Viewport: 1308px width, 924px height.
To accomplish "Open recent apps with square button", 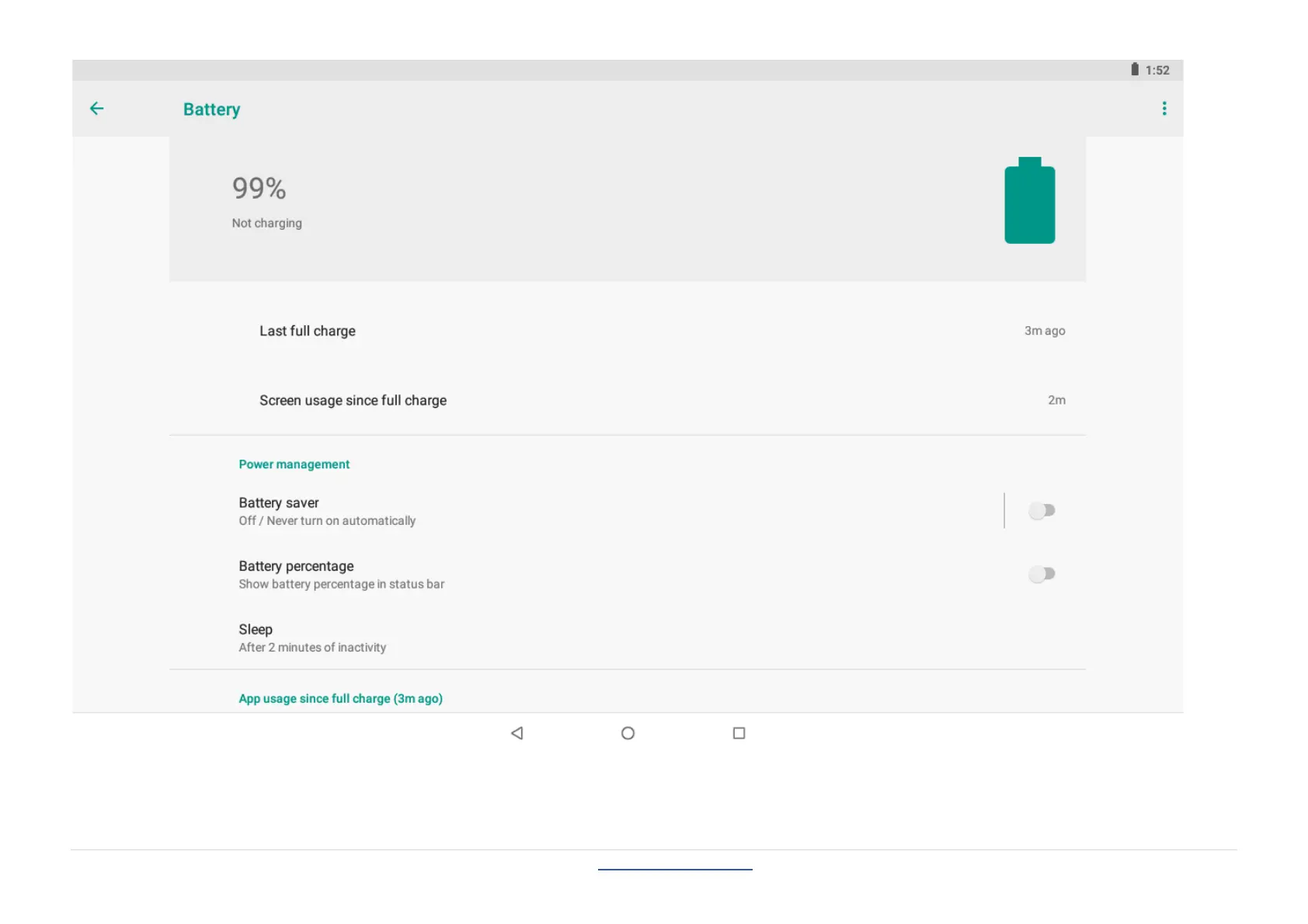I will click(x=739, y=733).
